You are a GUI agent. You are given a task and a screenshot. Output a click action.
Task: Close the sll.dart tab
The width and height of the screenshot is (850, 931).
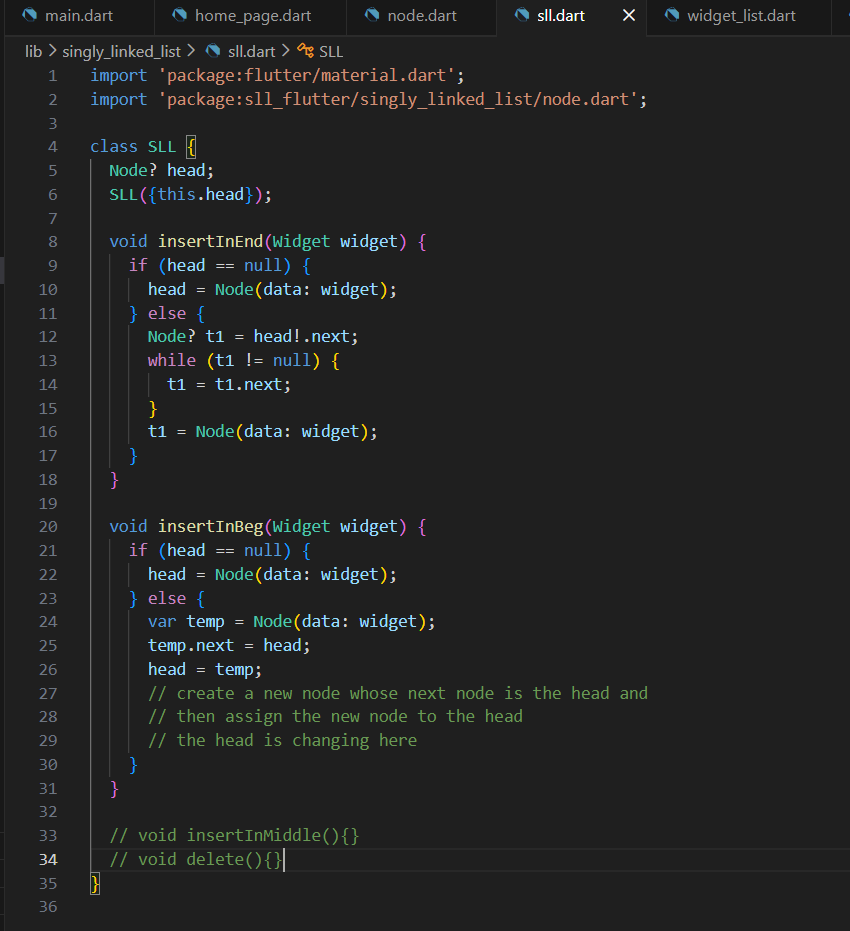(x=628, y=15)
